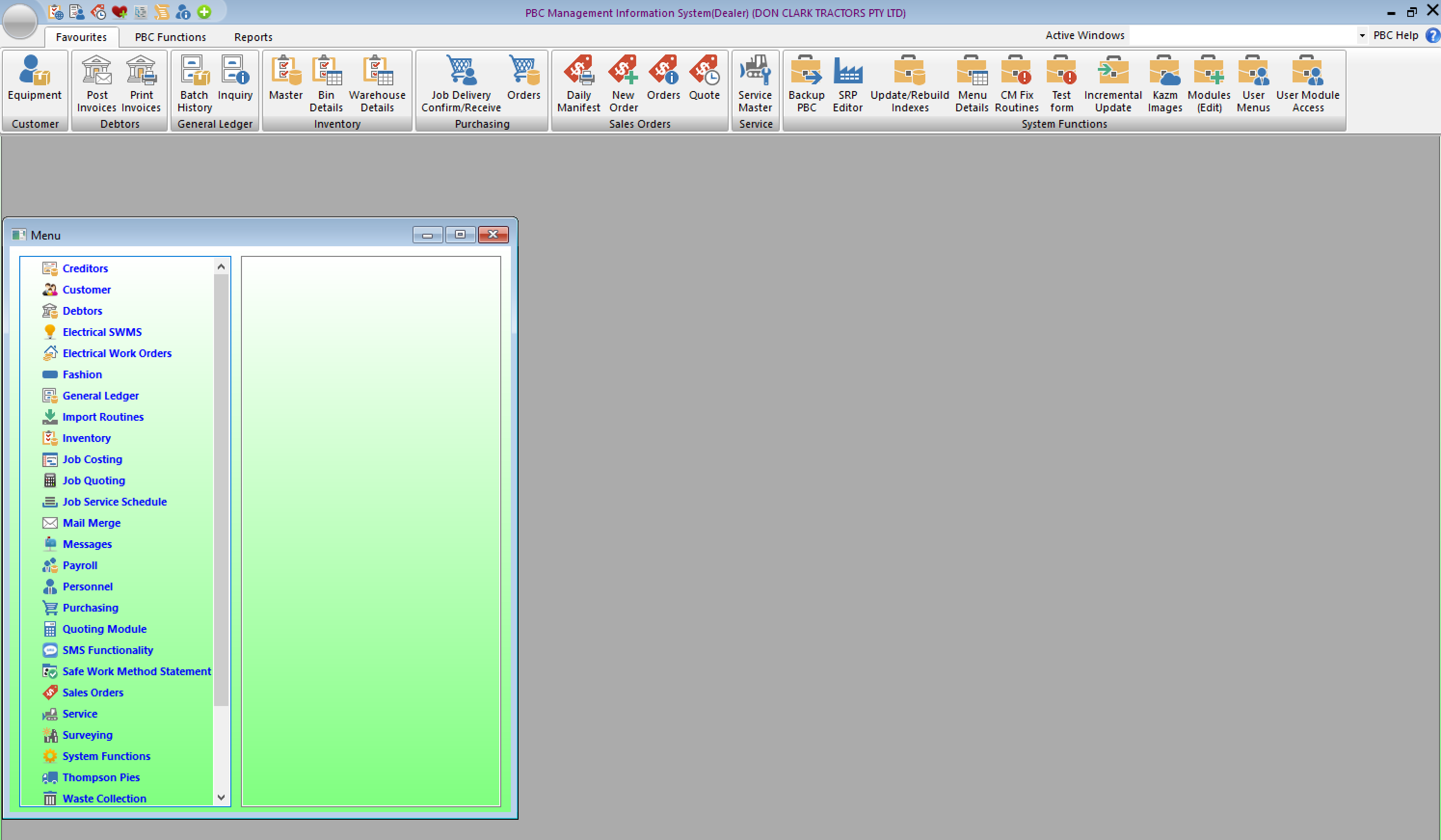Open Job Delivery Confirm/Receive
The height and width of the screenshot is (840, 1441).
(x=461, y=84)
